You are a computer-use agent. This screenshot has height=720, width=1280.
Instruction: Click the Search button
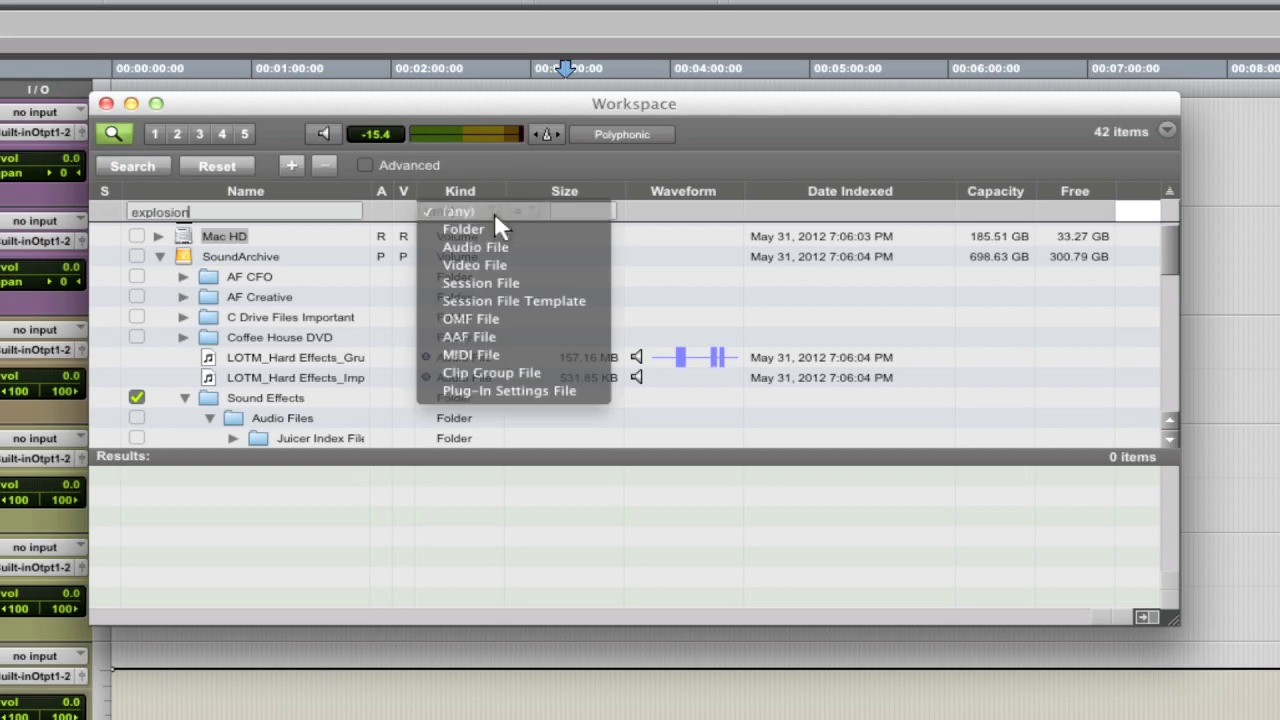(x=132, y=166)
